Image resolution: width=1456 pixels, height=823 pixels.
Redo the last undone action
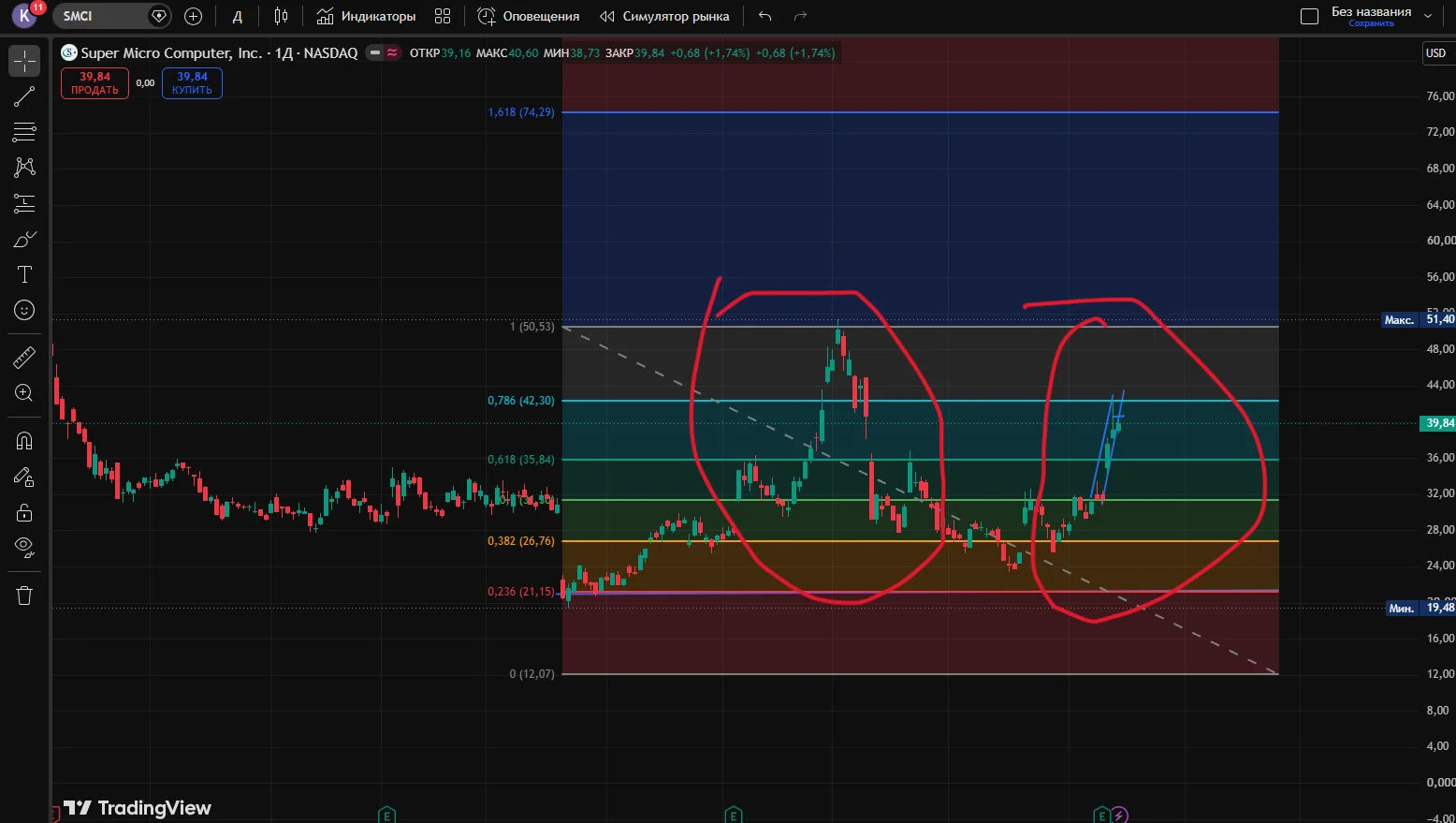[800, 16]
